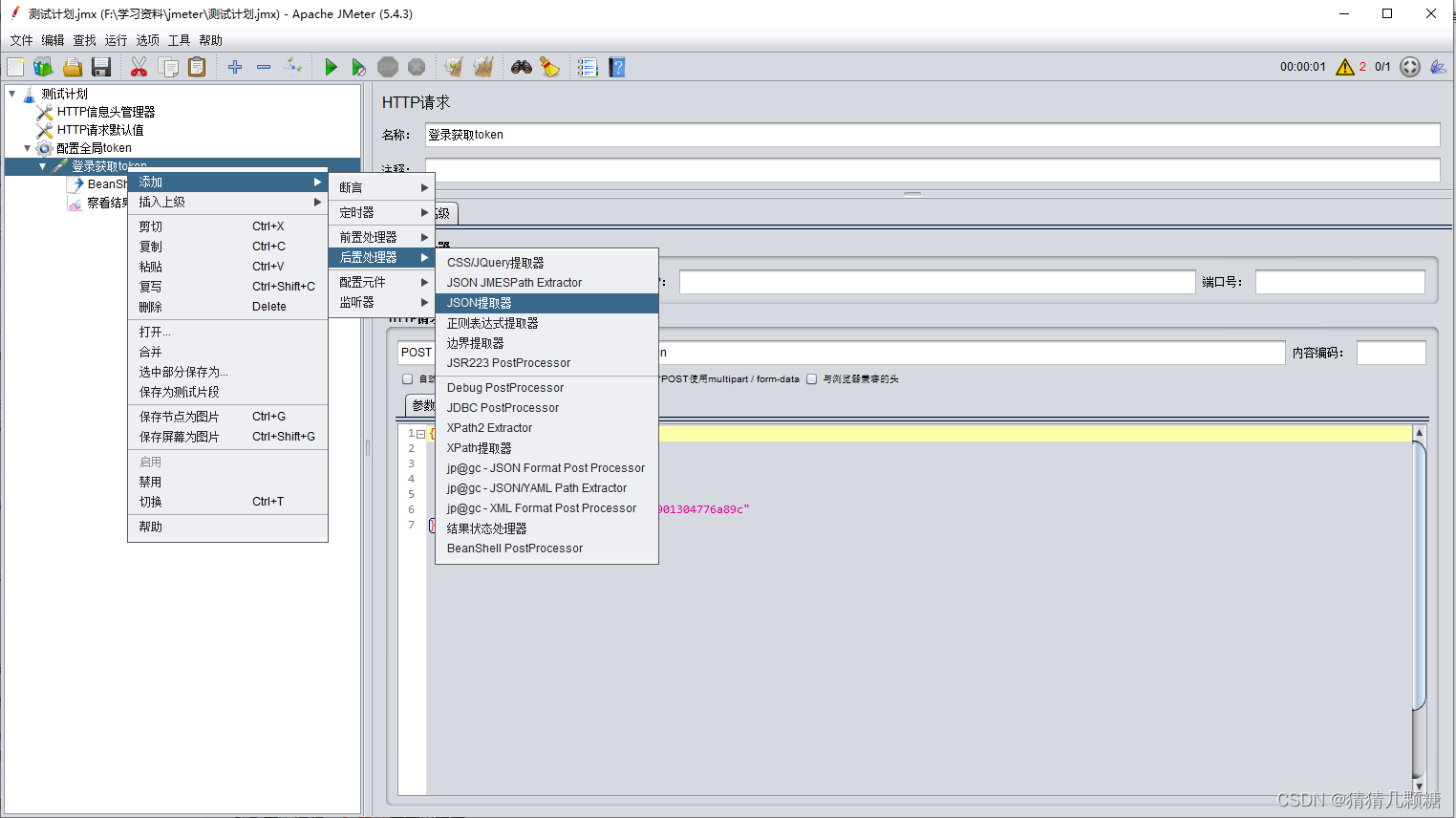This screenshot has width=1456, height=818.
Task: Paste with the clipboard toolbar icon
Action: pos(197,67)
